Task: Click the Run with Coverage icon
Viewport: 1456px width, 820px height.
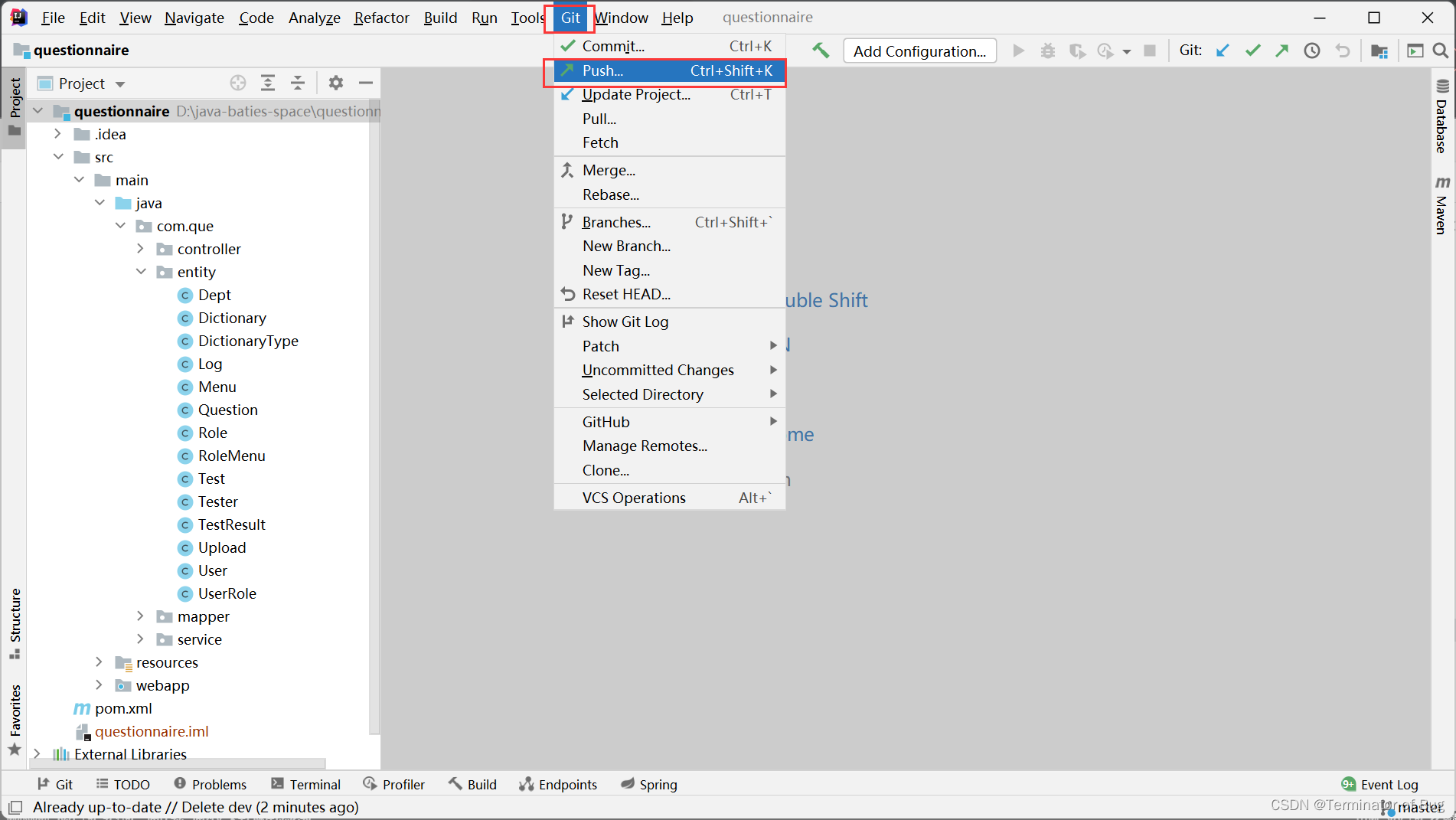Action: coord(1077,51)
